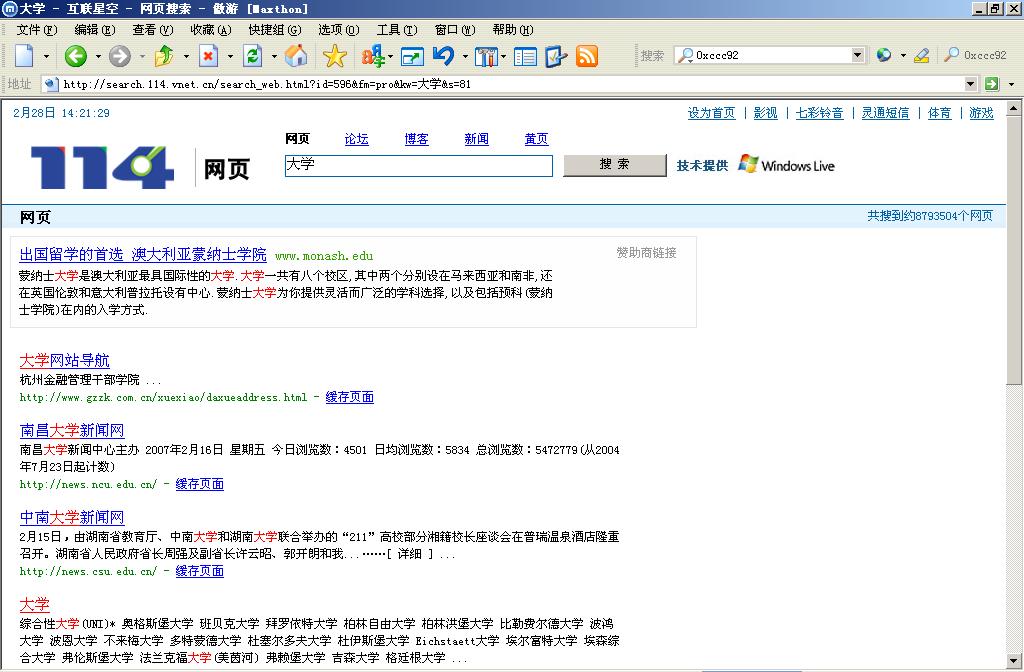Image resolution: width=1024 pixels, height=672 pixels.
Task: Open the orange RSS feed icon
Action: coord(587,57)
